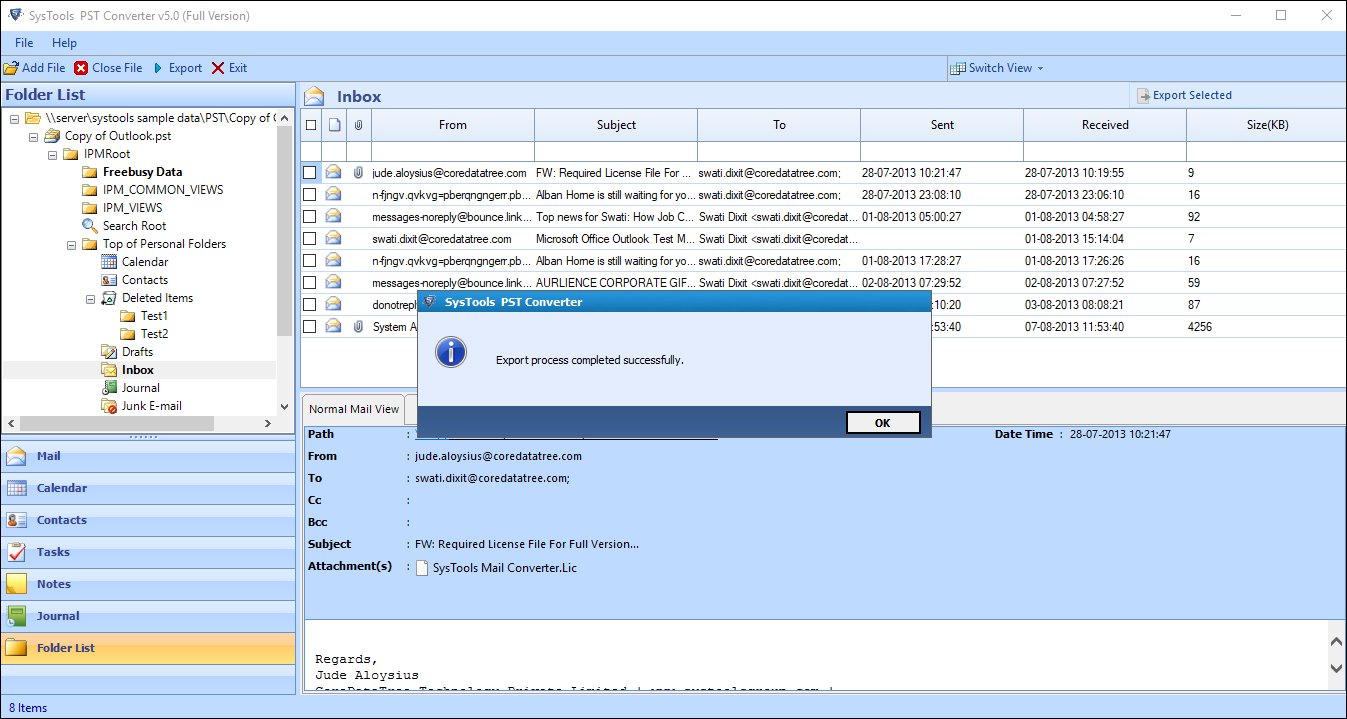Open the File menu
This screenshot has height=719, width=1347.
24,43
